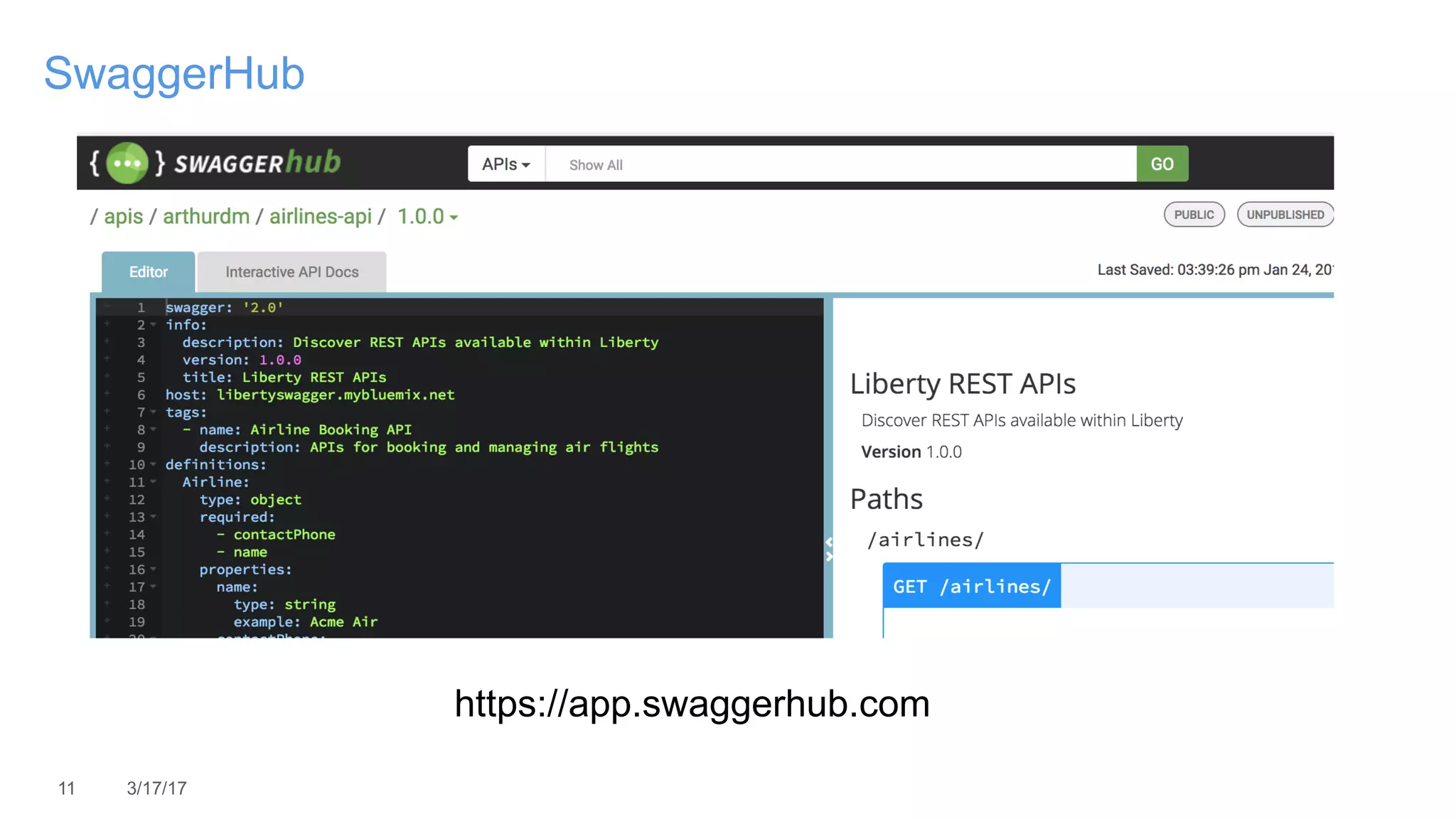Click line number 5 in editor gutter

click(141, 378)
